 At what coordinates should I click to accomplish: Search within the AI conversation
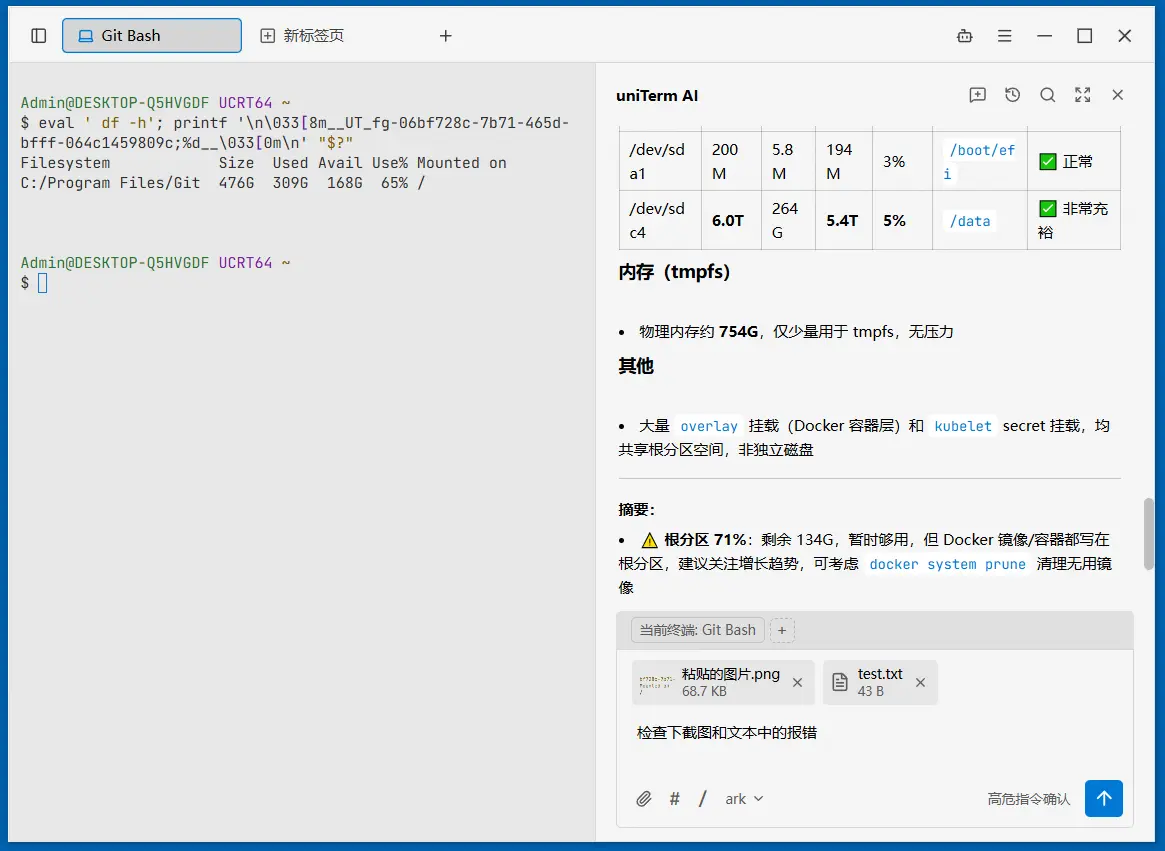coord(1048,94)
